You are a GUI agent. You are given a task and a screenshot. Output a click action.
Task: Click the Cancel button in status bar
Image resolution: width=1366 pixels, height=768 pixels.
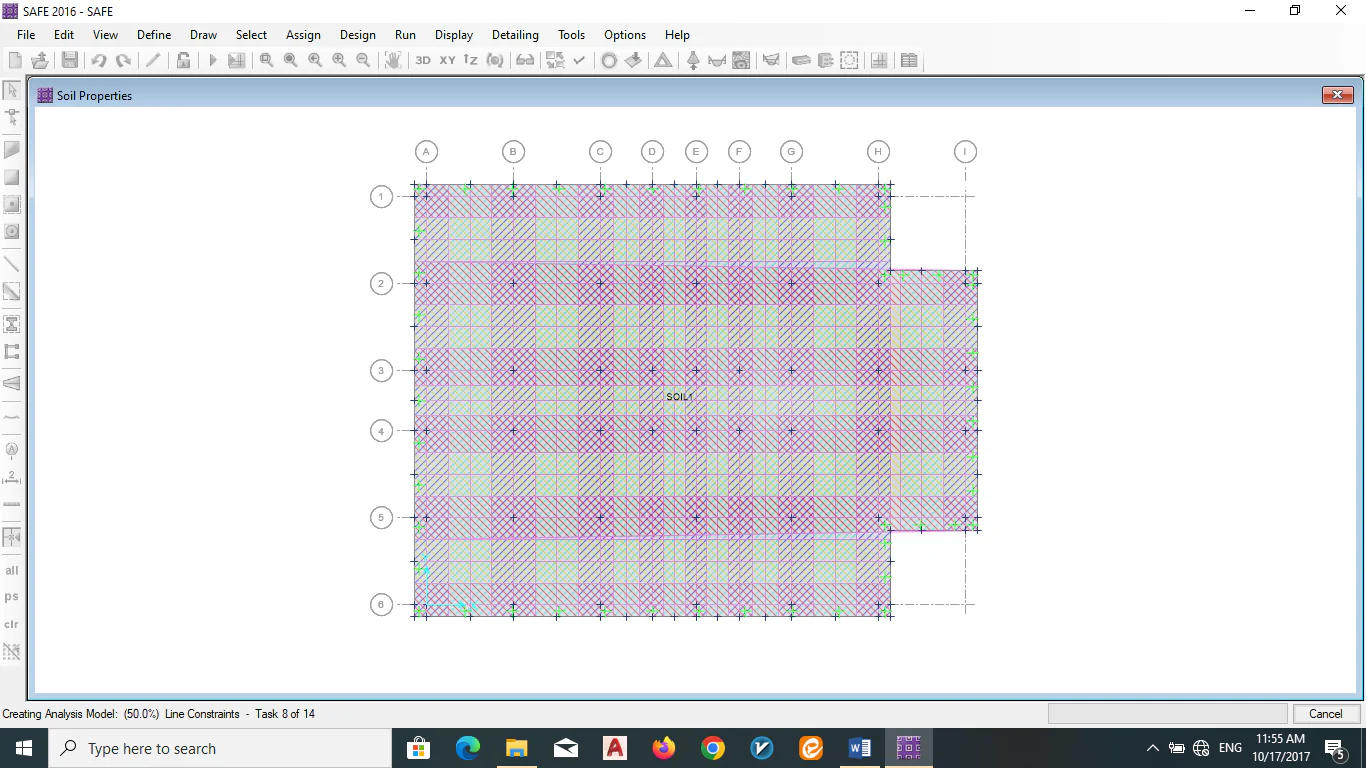[x=1325, y=714]
